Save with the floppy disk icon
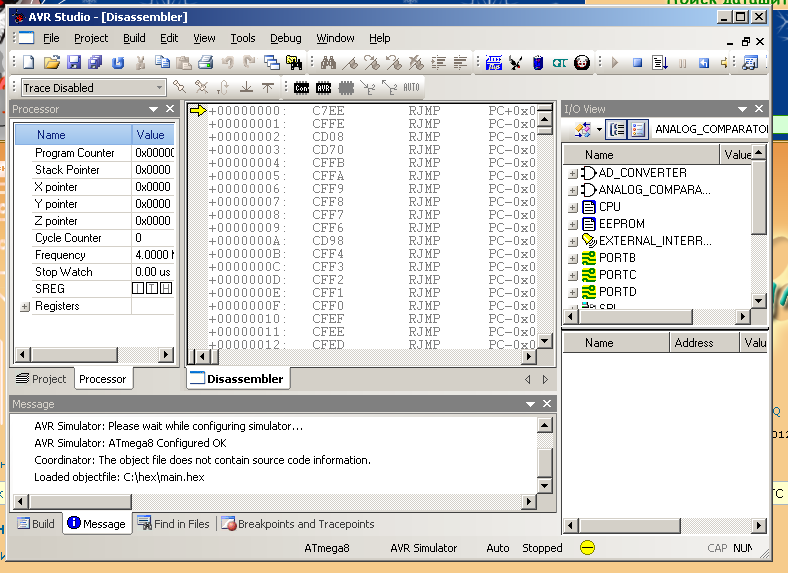 coord(74,62)
